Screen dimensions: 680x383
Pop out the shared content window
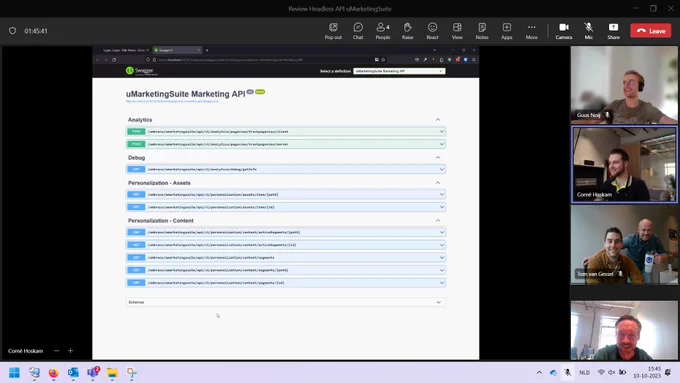click(x=333, y=31)
